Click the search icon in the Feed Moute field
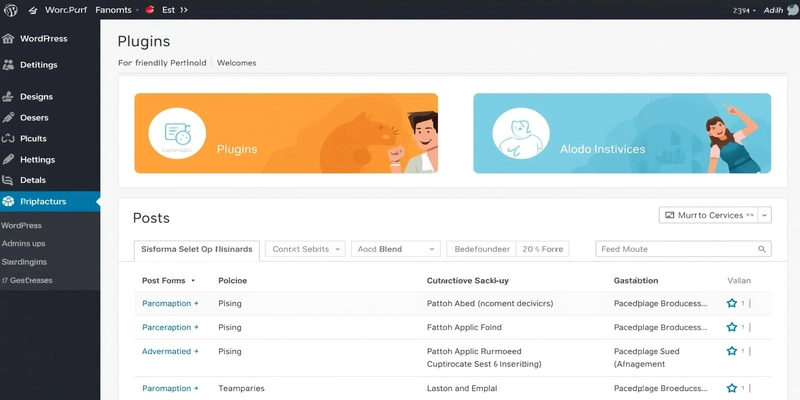 [x=762, y=249]
